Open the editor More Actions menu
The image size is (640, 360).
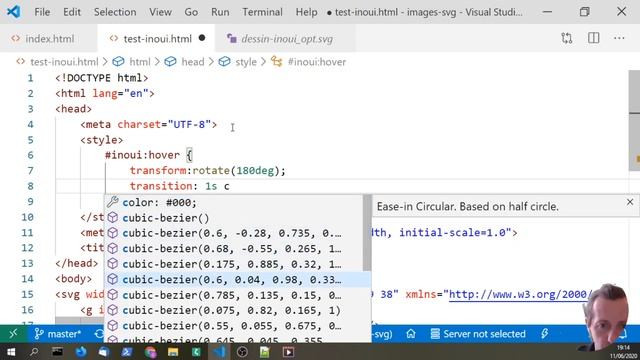[619, 38]
